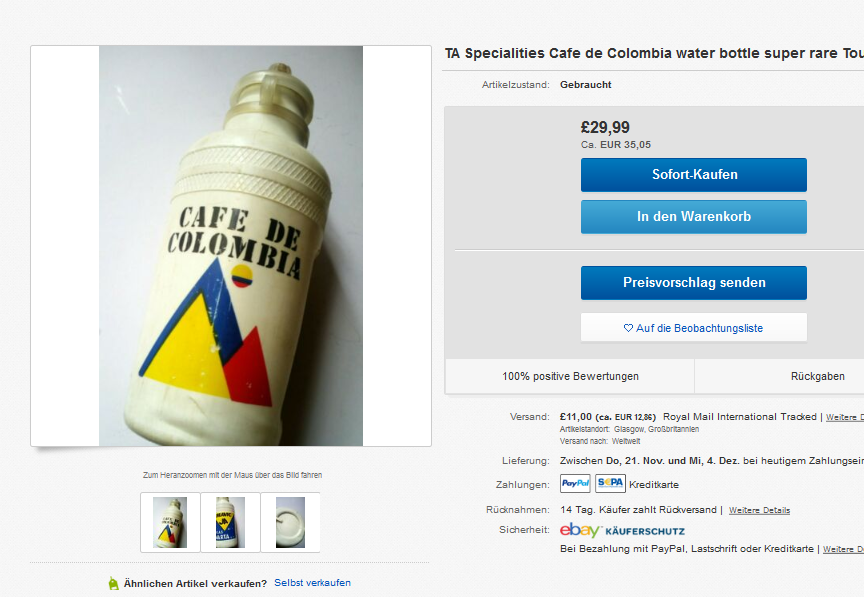Click the green sell-item tag icon

pyautogui.click(x=113, y=583)
